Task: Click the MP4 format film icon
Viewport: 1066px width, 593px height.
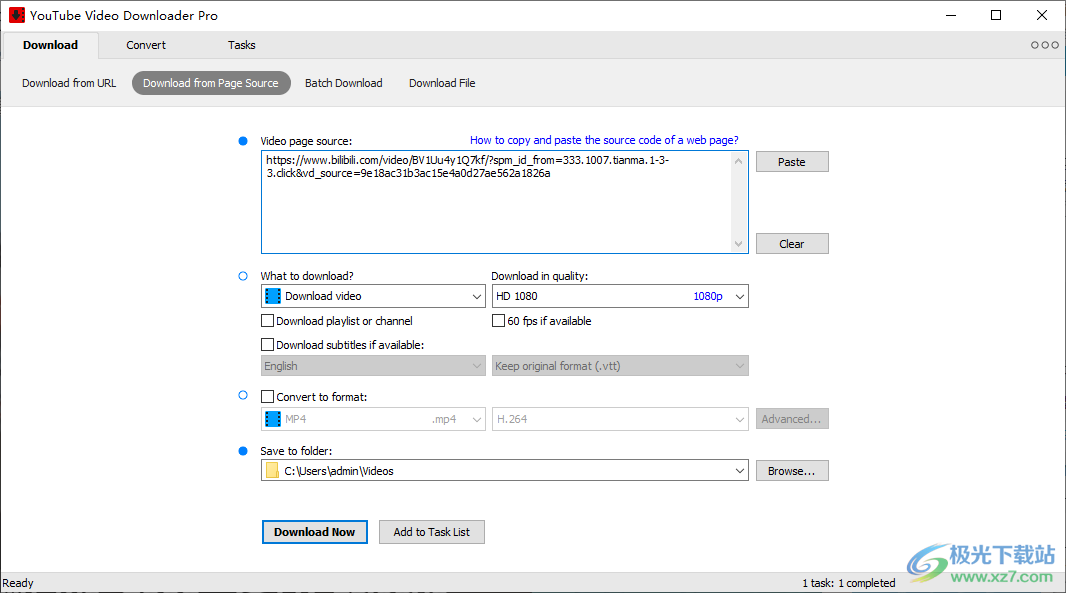Action: (x=273, y=419)
